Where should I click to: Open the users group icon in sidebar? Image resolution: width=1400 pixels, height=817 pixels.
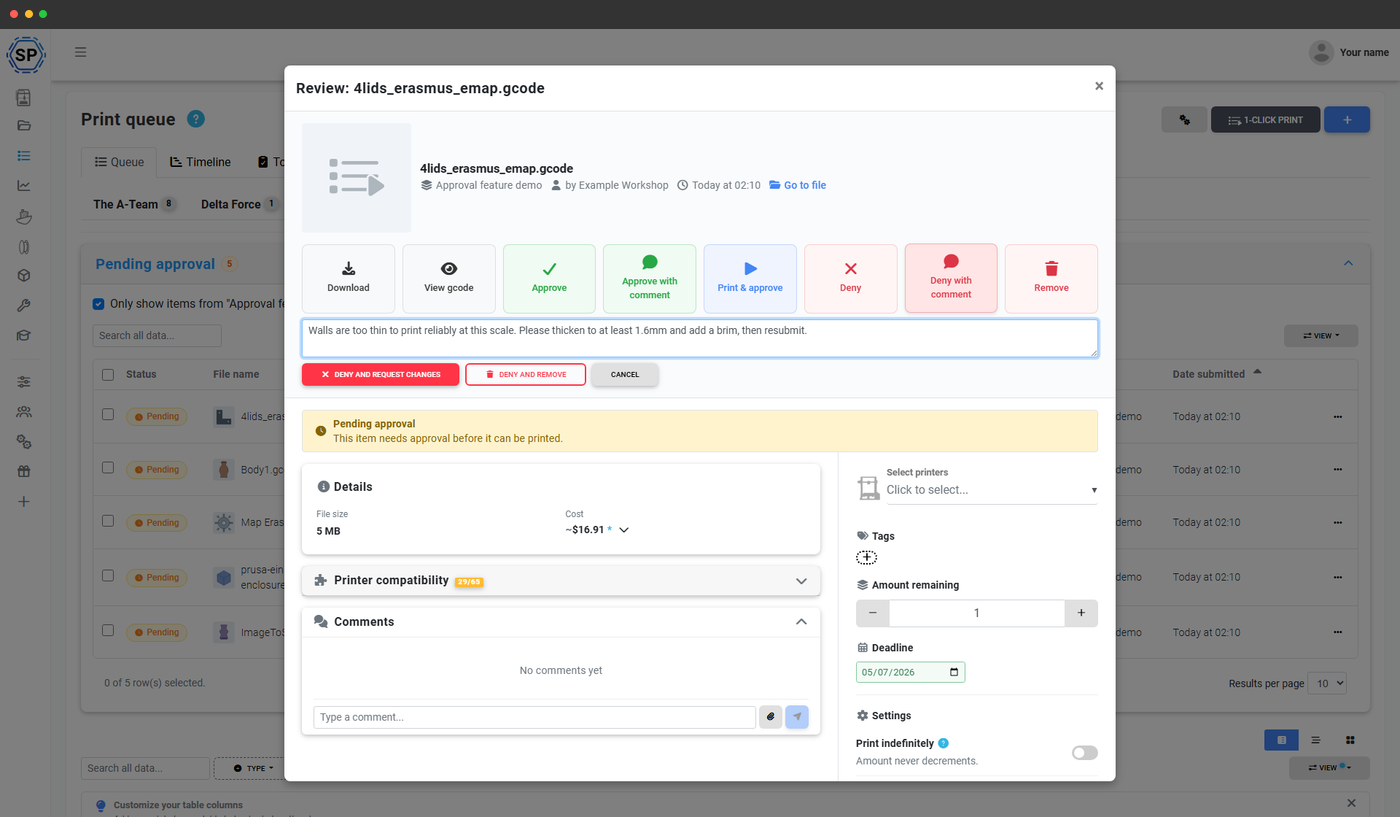(x=24, y=412)
